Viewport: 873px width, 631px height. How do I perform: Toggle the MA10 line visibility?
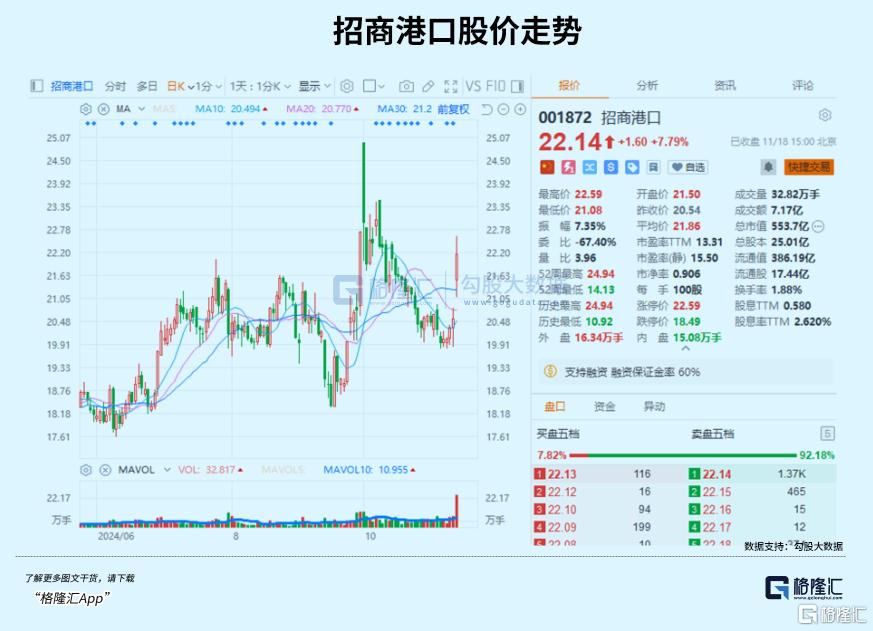pos(231,109)
